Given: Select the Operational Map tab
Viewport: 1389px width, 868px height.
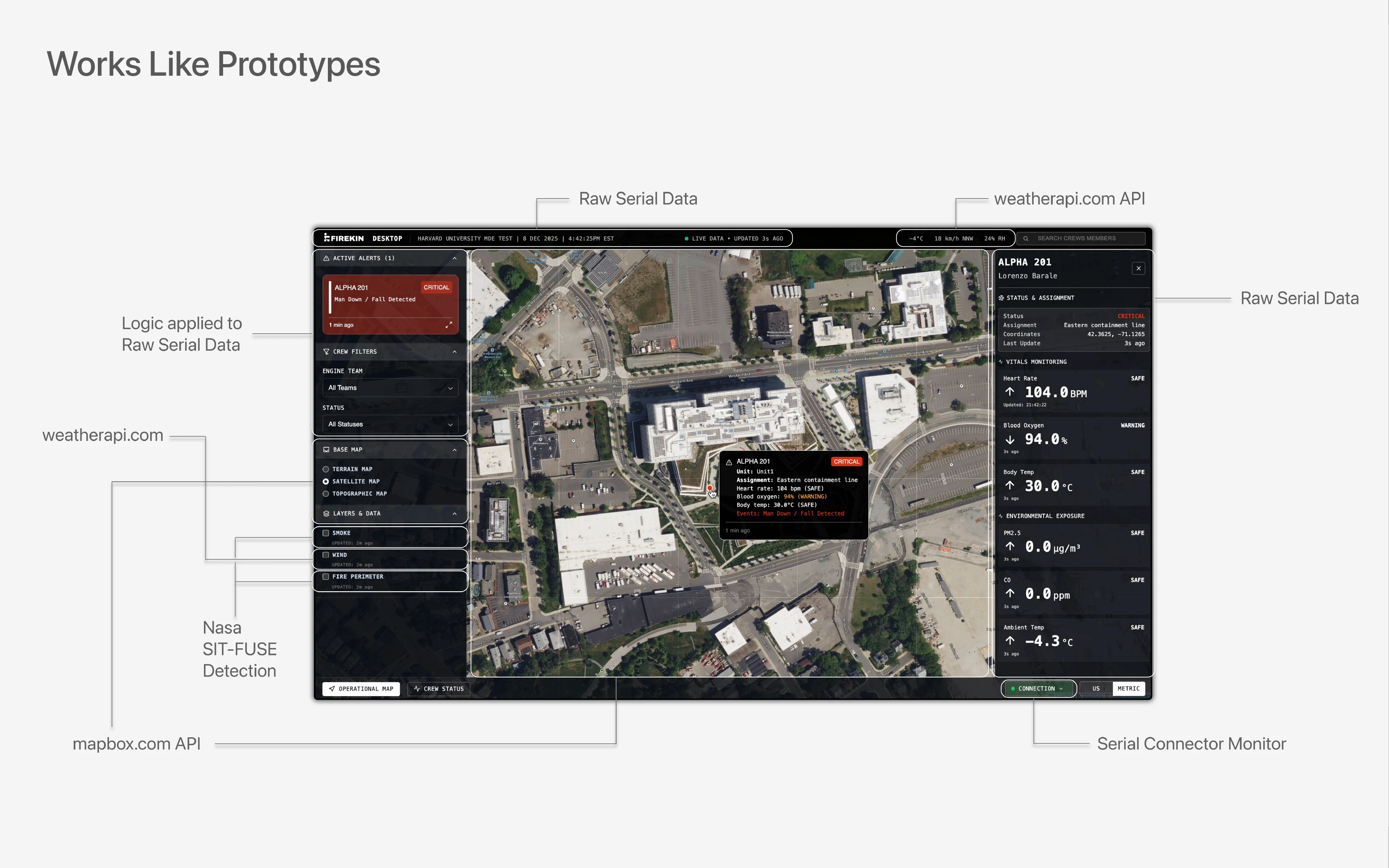Looking at the screenshot, I should click(361, 689).
